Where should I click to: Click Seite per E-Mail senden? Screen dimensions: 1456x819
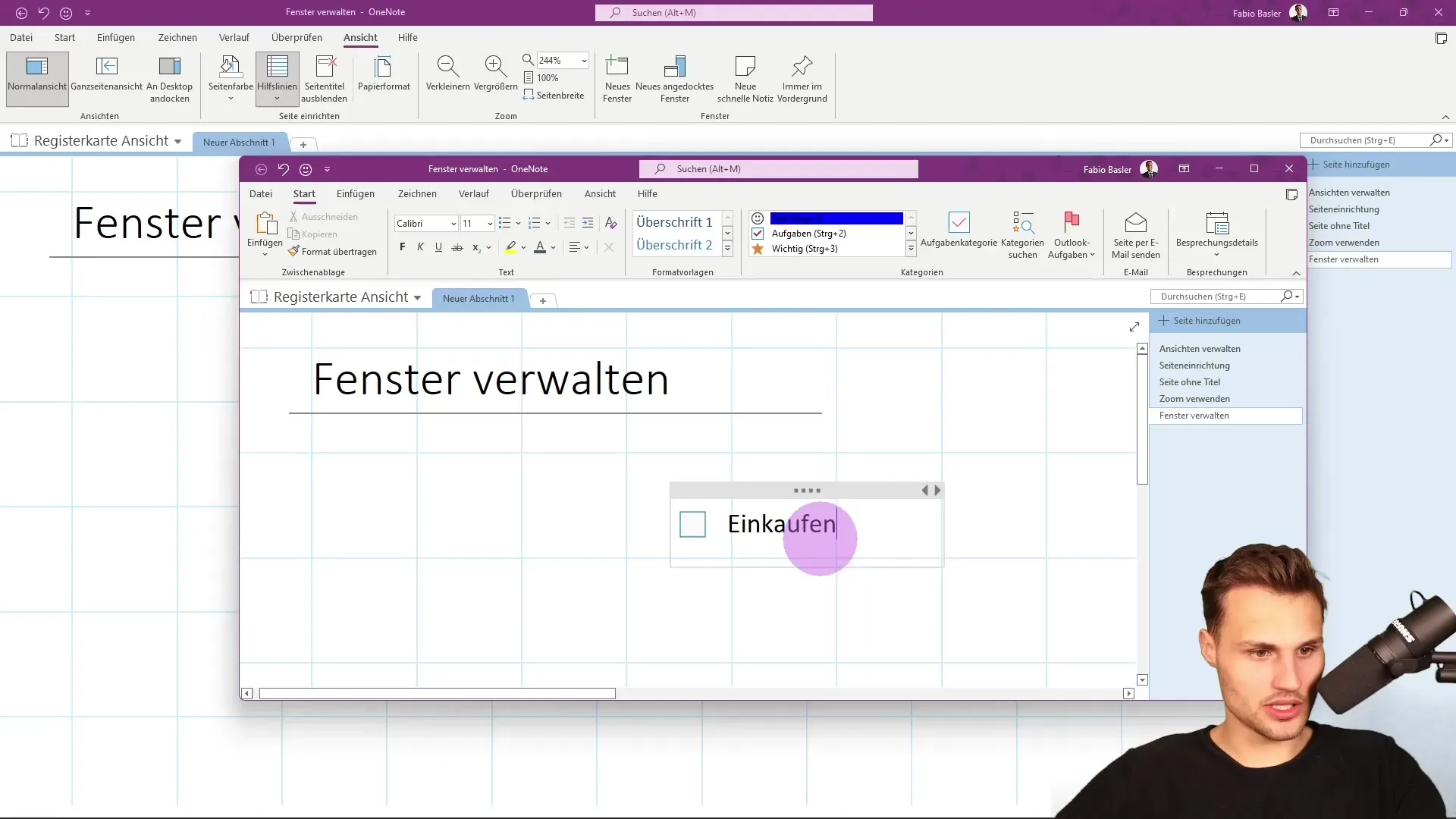pyautogui.click(x=1135, y=236)
